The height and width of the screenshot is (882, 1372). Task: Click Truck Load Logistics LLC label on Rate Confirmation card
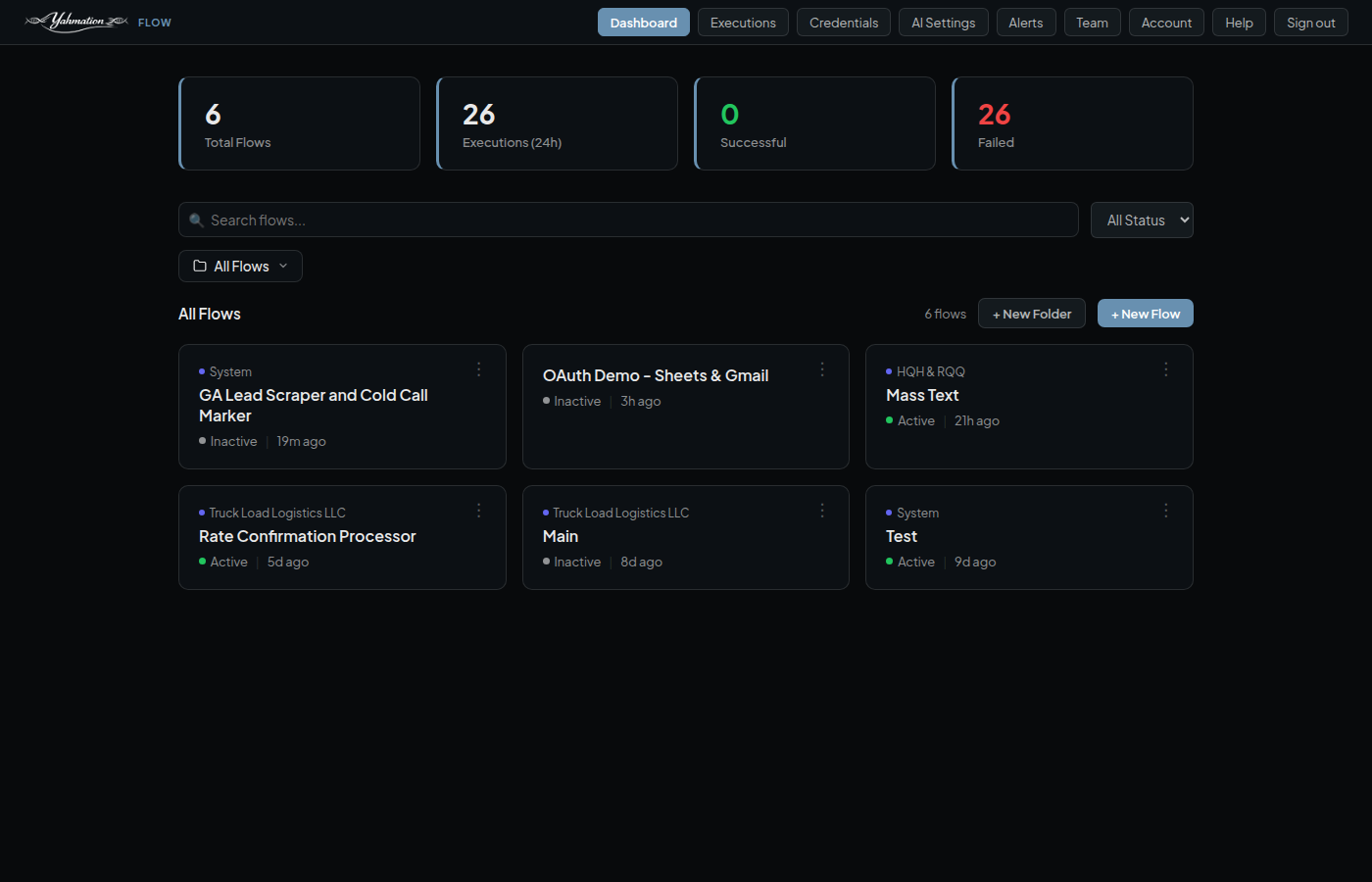(277, 513)
